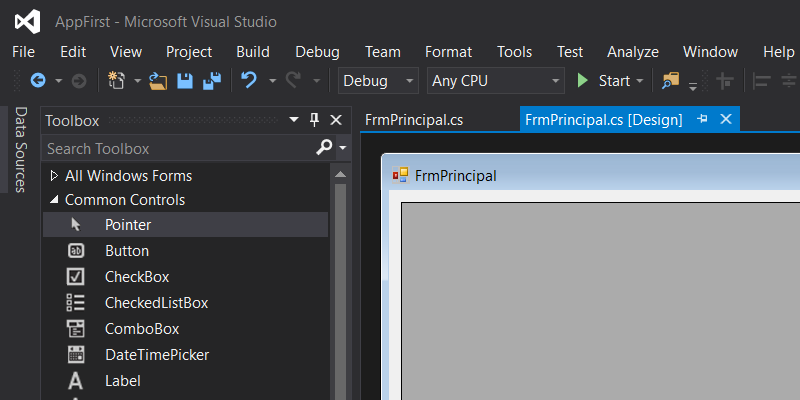Click the Undo arrow icon
Viewport: 800px width, 400px height.
(x=249, y=81)
